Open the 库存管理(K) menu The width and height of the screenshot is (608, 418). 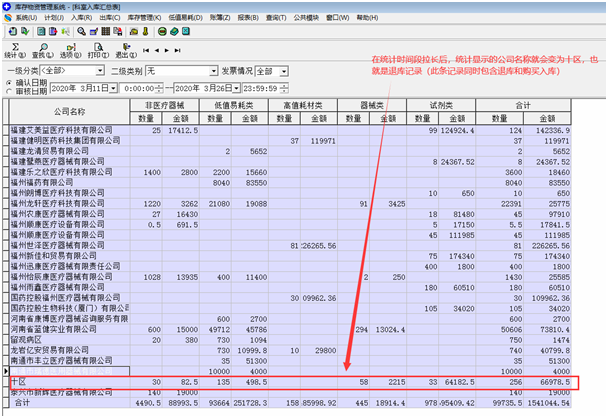click(144, 18)
